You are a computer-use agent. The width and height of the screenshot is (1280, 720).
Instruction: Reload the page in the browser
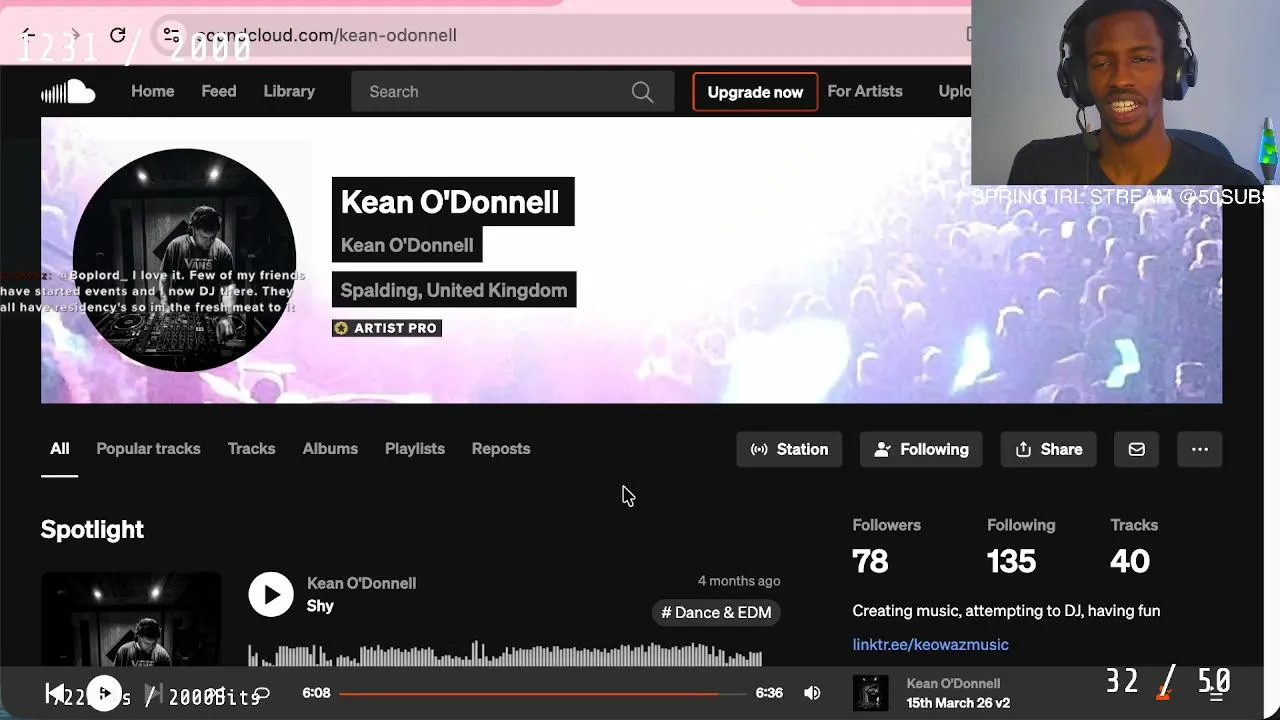(x=117, y=35)
